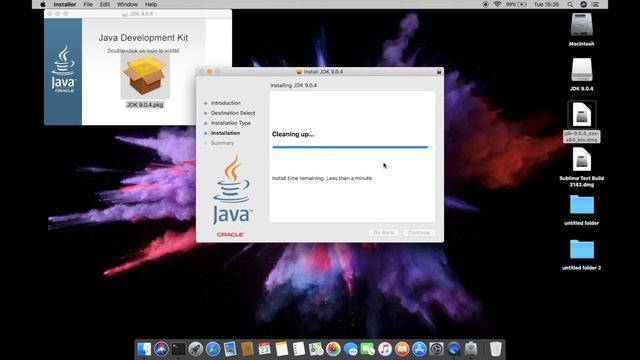Click the Installation step in sidebar
The width and height of the screenshot is (640, 360).
[225, 133]
